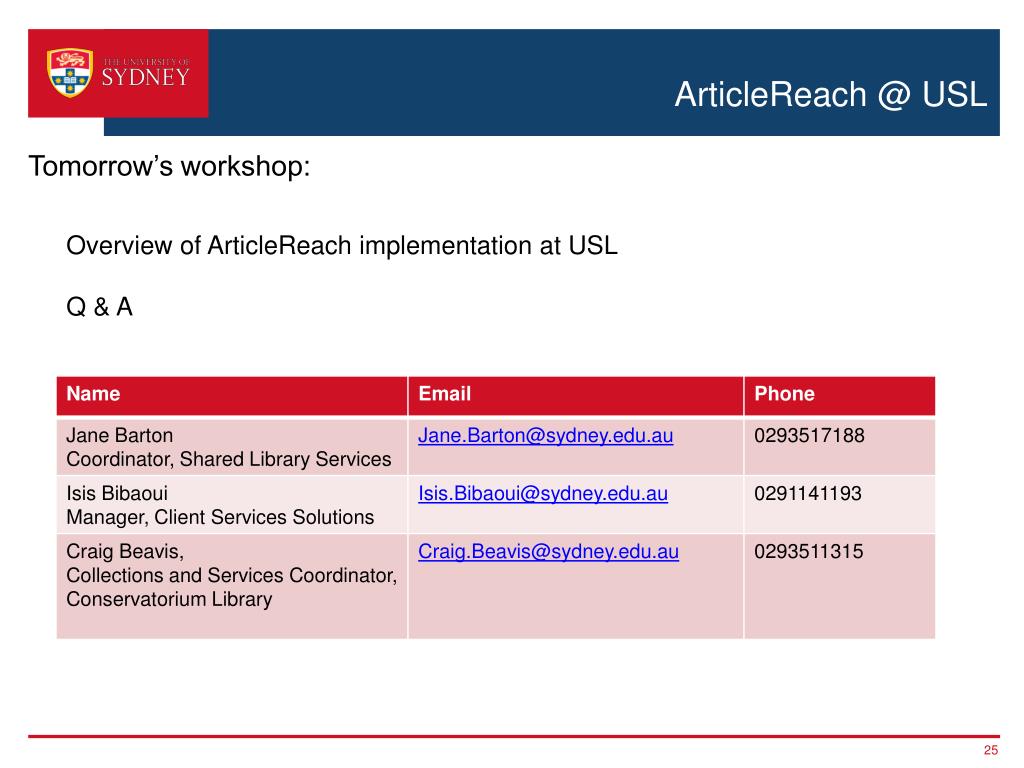Open Jane.Barton@sydney.edu.au email link
The height and width of the screenshot is (768, 1024).
(x=545, y=436)
